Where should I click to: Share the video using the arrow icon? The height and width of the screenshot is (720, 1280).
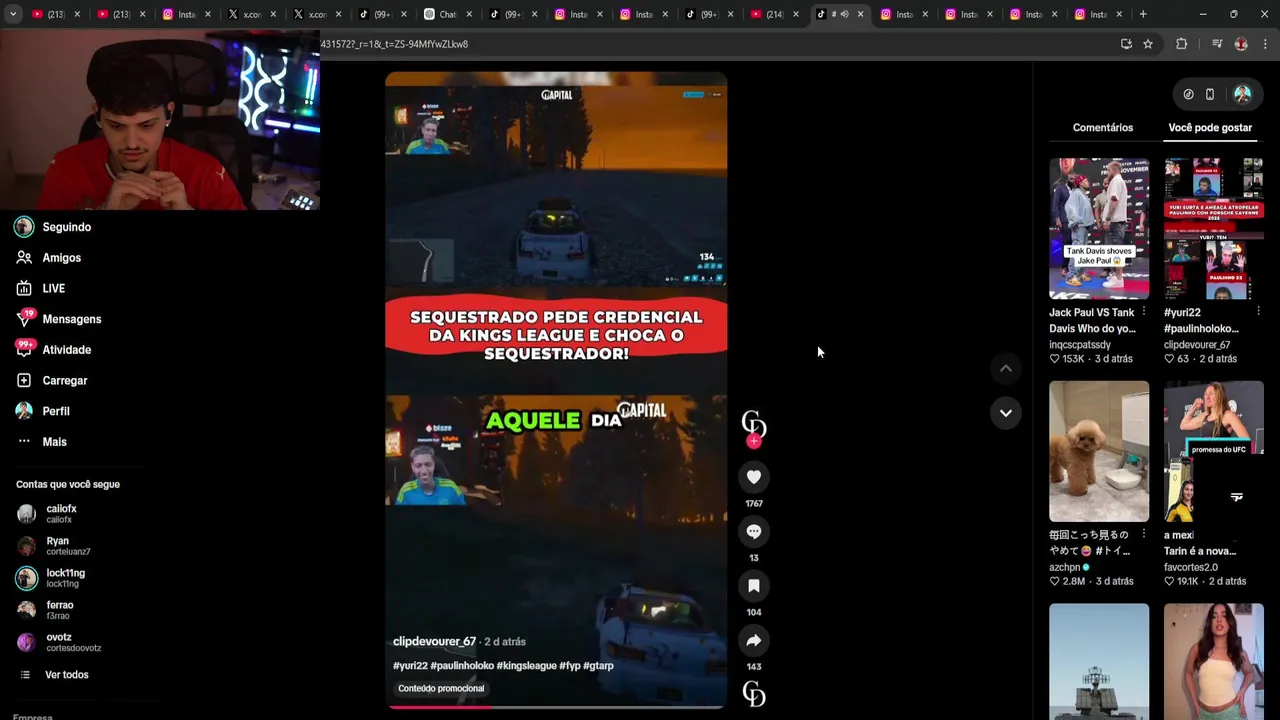click(x=754, y=640)
